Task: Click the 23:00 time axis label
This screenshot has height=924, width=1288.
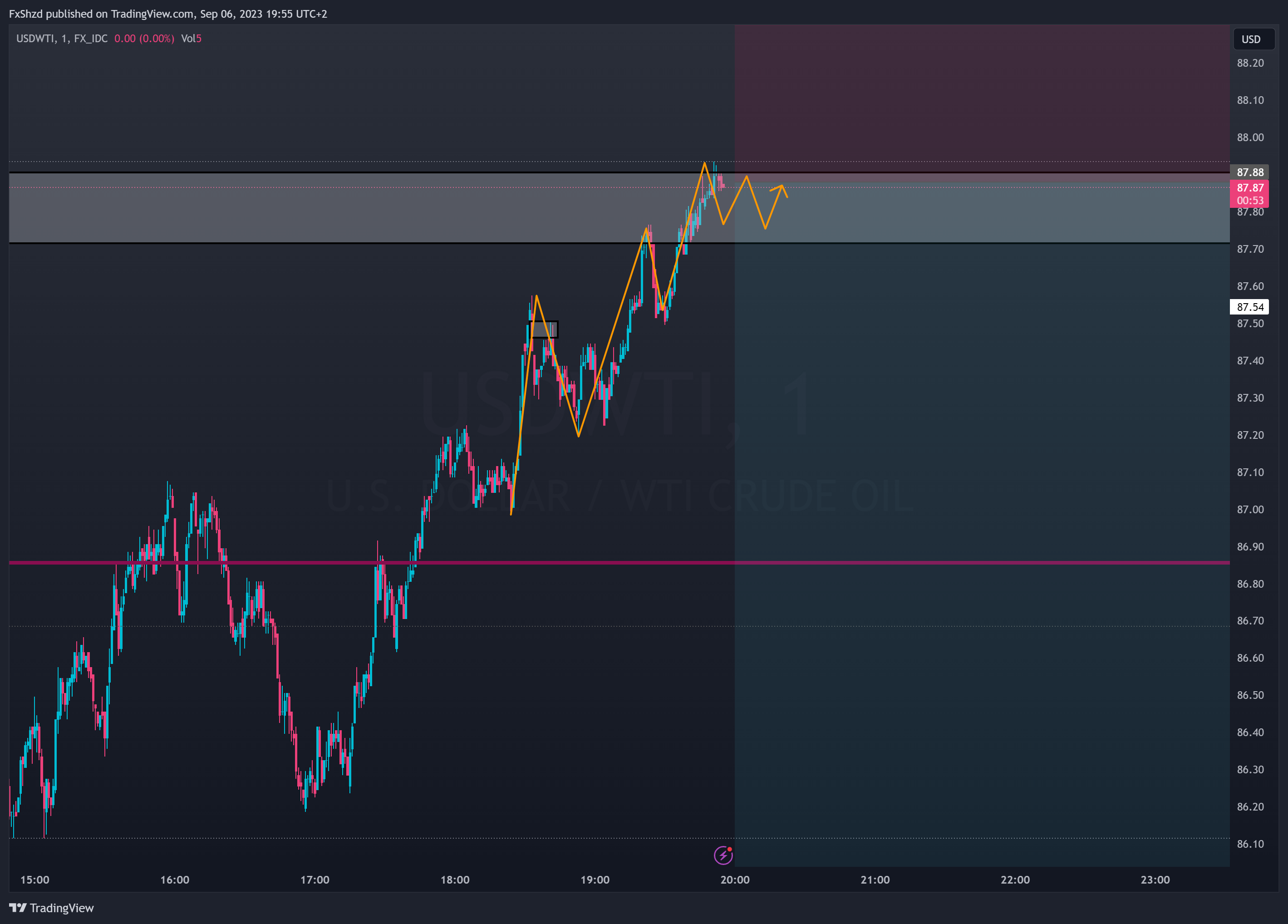Action: [x=1155, y=880]
